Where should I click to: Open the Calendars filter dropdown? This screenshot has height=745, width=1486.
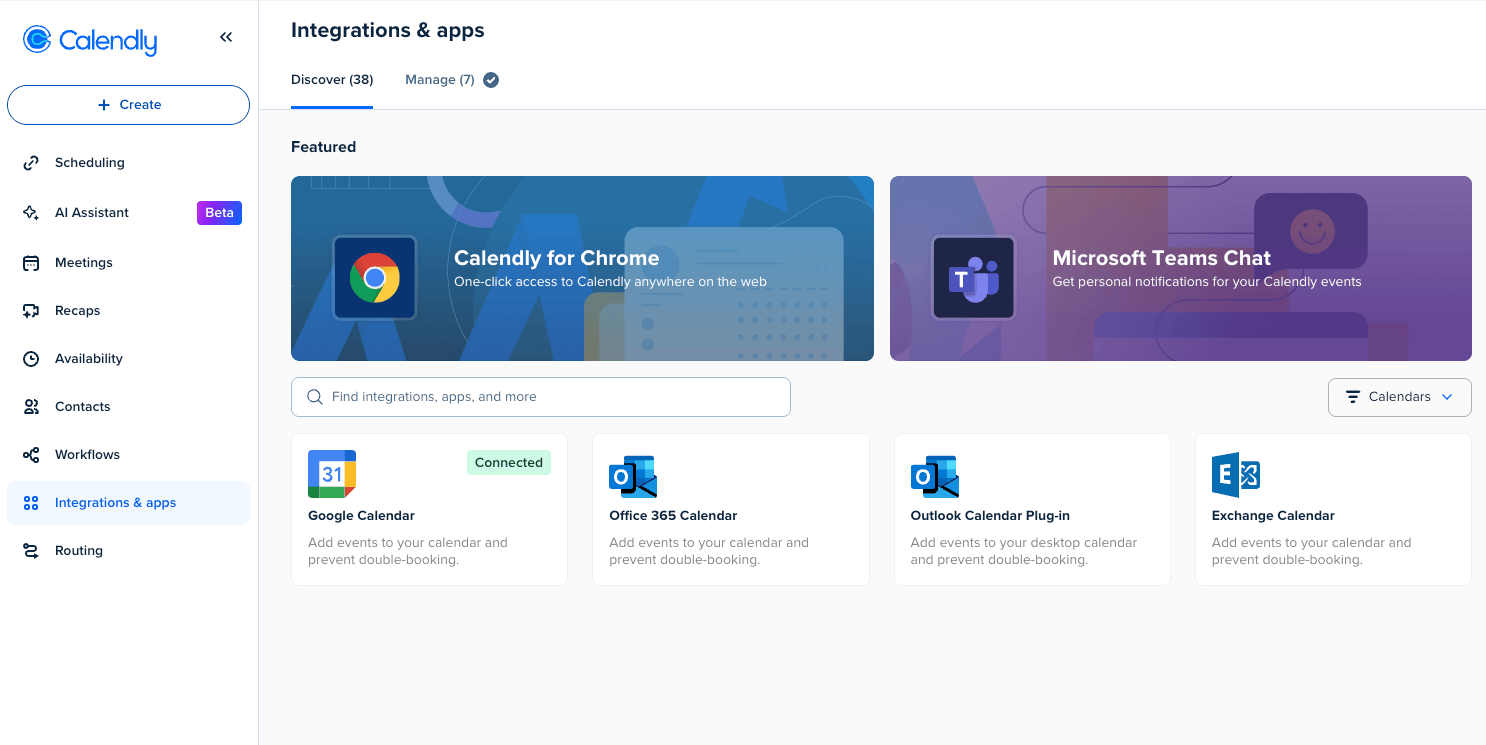1399,397
